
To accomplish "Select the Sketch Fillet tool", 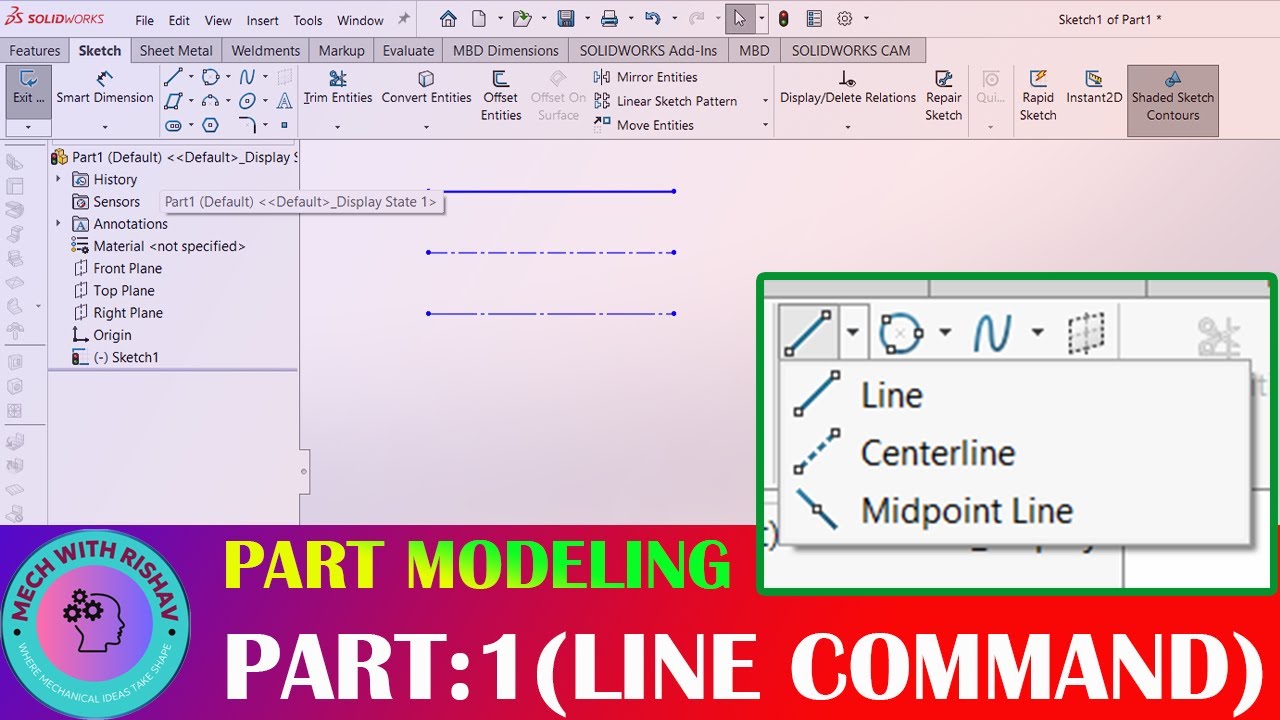I will (247, 125).
